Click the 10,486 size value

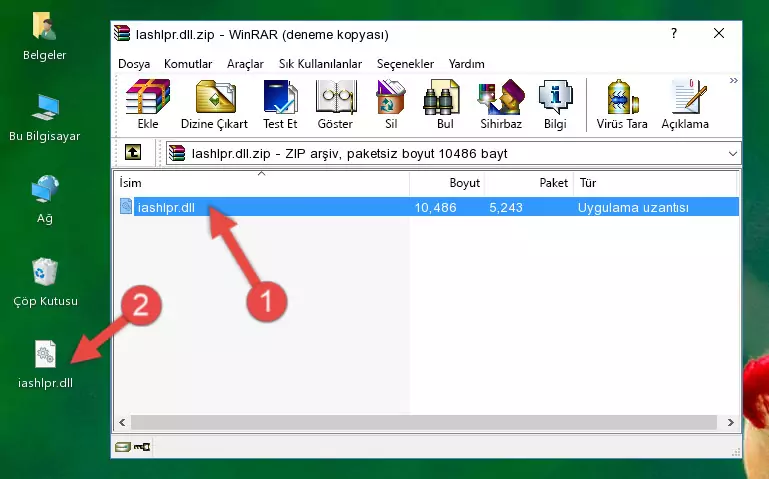pyautogui.click(x=436, y=207)
